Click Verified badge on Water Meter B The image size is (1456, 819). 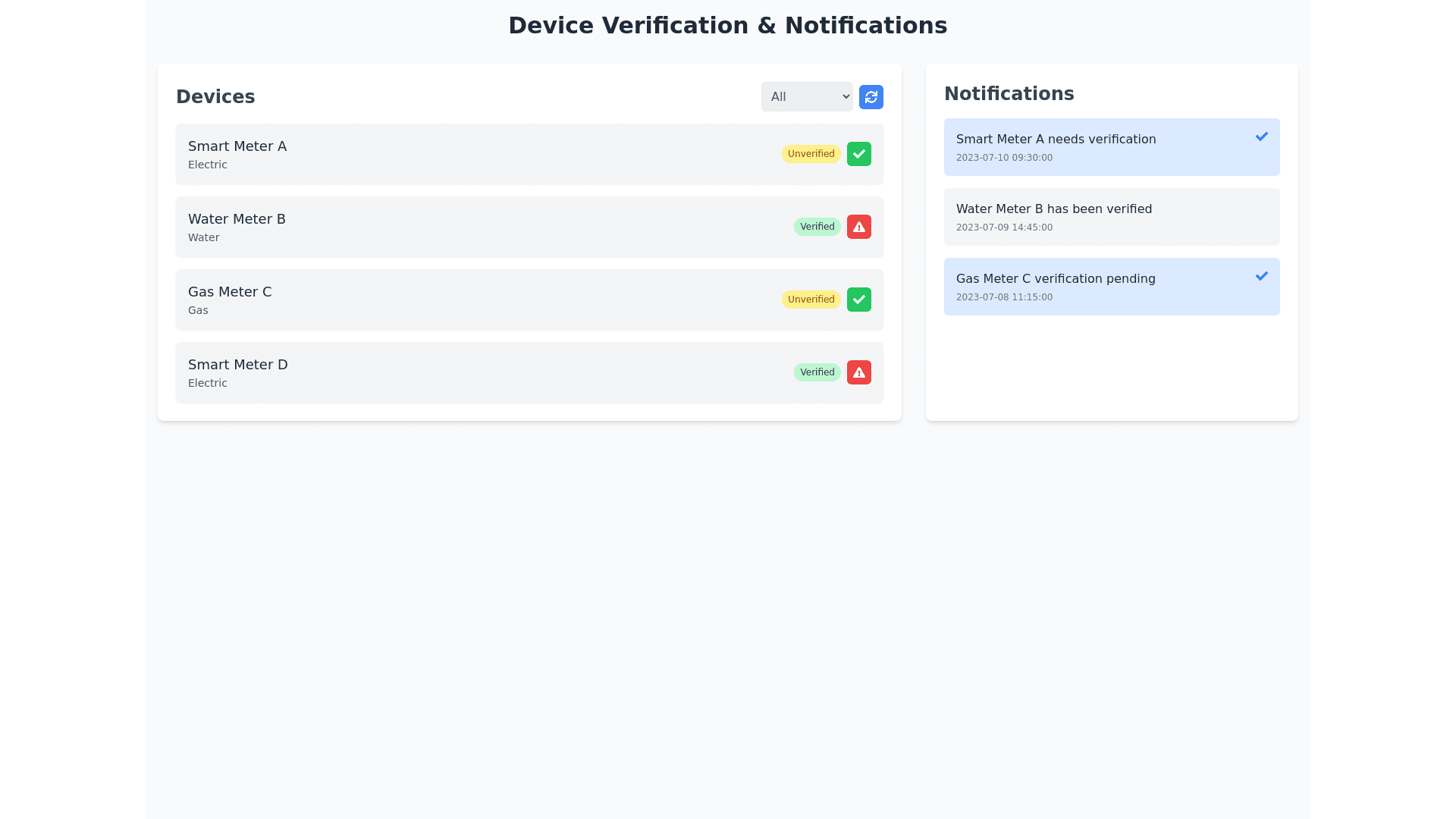point(817,227)
